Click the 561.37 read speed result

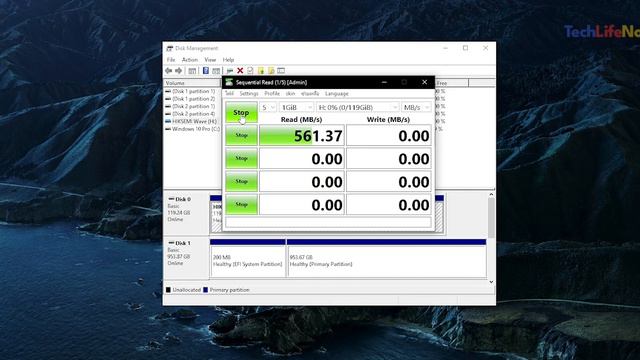[302, 136]
